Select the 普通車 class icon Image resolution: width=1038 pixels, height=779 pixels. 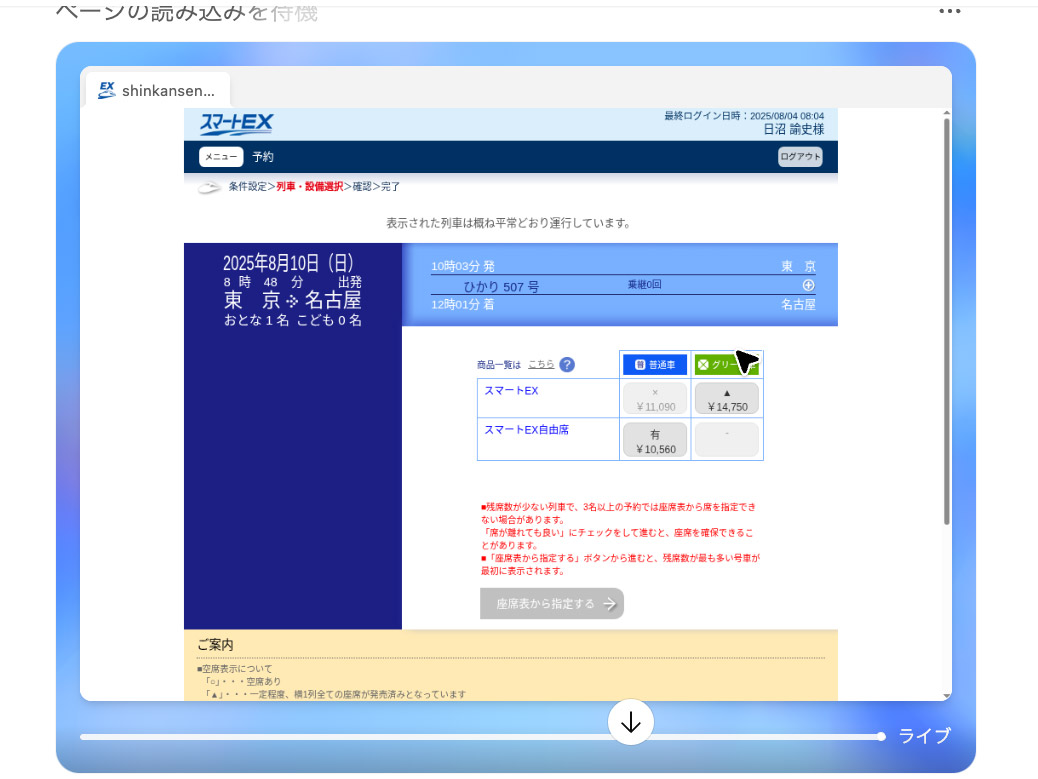[654, 364]
